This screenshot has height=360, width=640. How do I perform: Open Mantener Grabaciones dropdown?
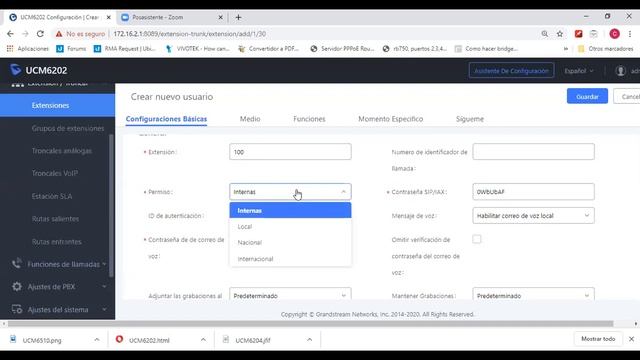[x=533, y=295]
